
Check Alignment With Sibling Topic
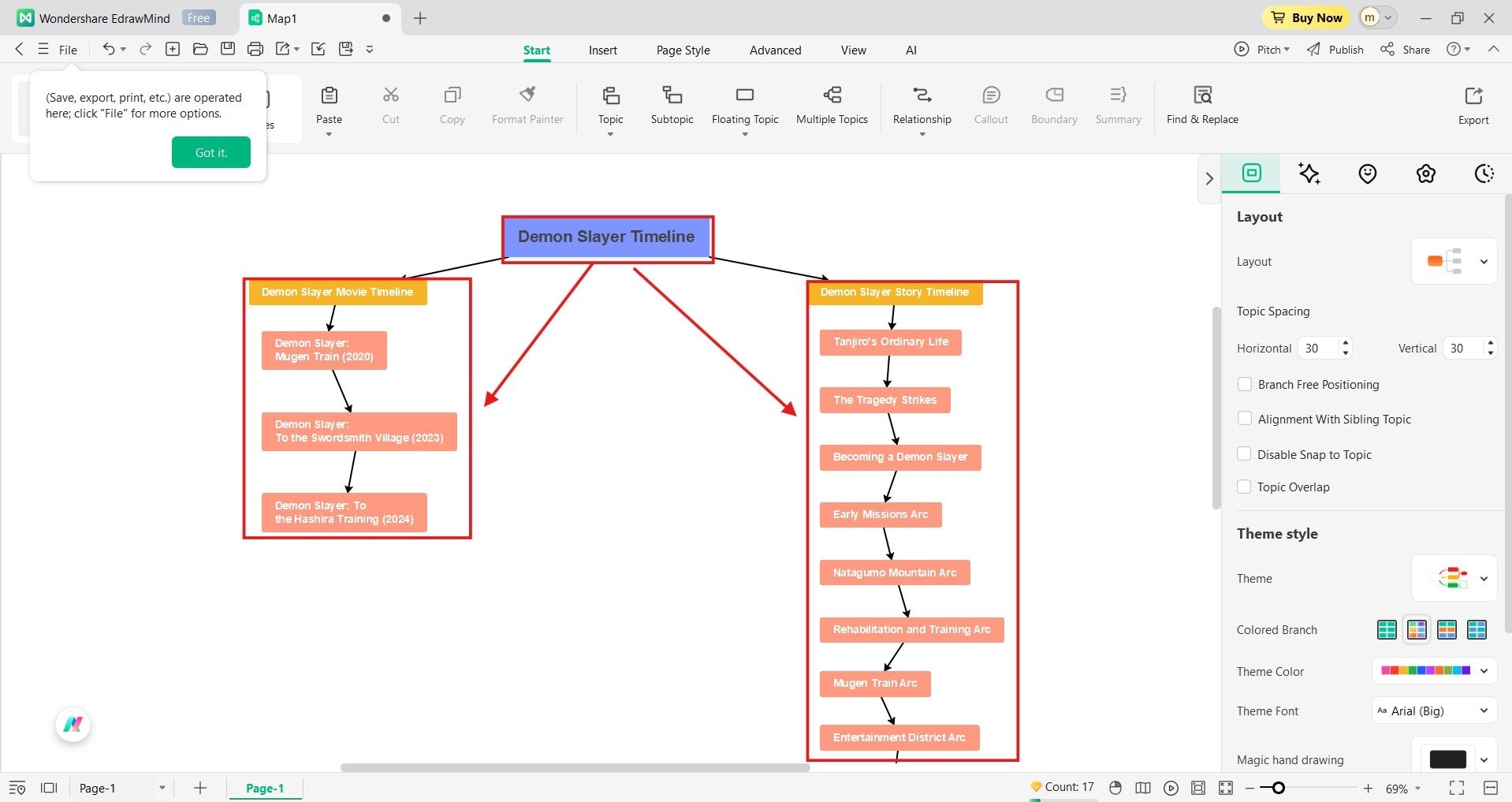point(1245,419)
